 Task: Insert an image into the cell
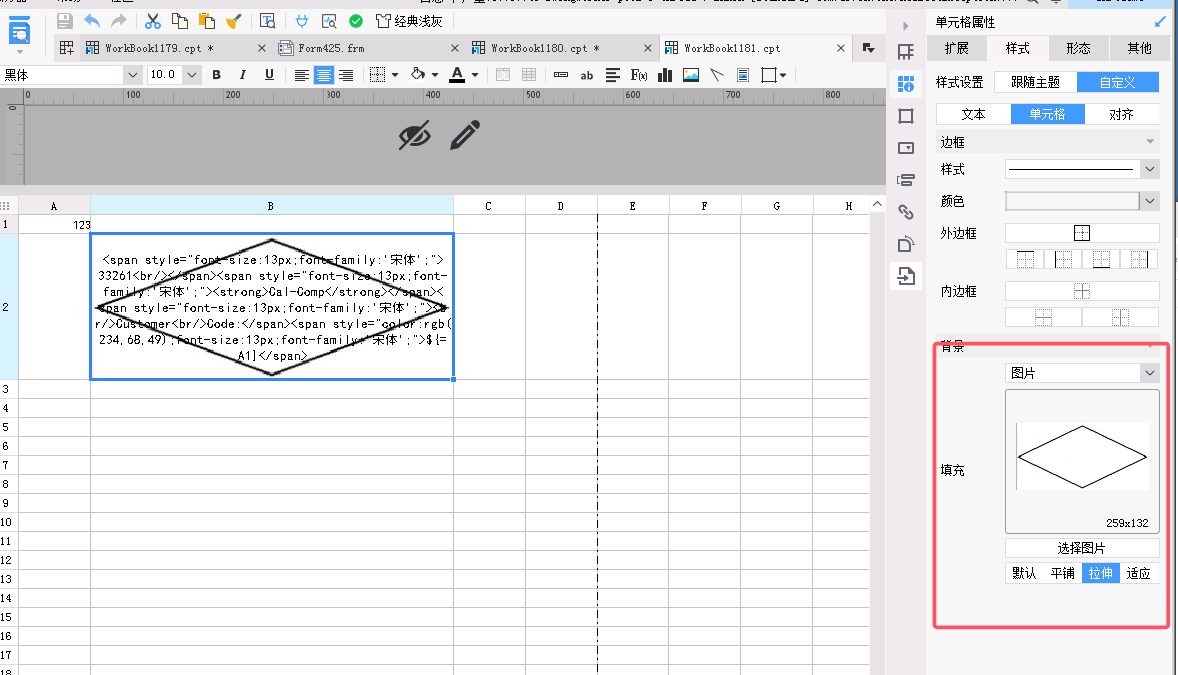tap(691, 74)
